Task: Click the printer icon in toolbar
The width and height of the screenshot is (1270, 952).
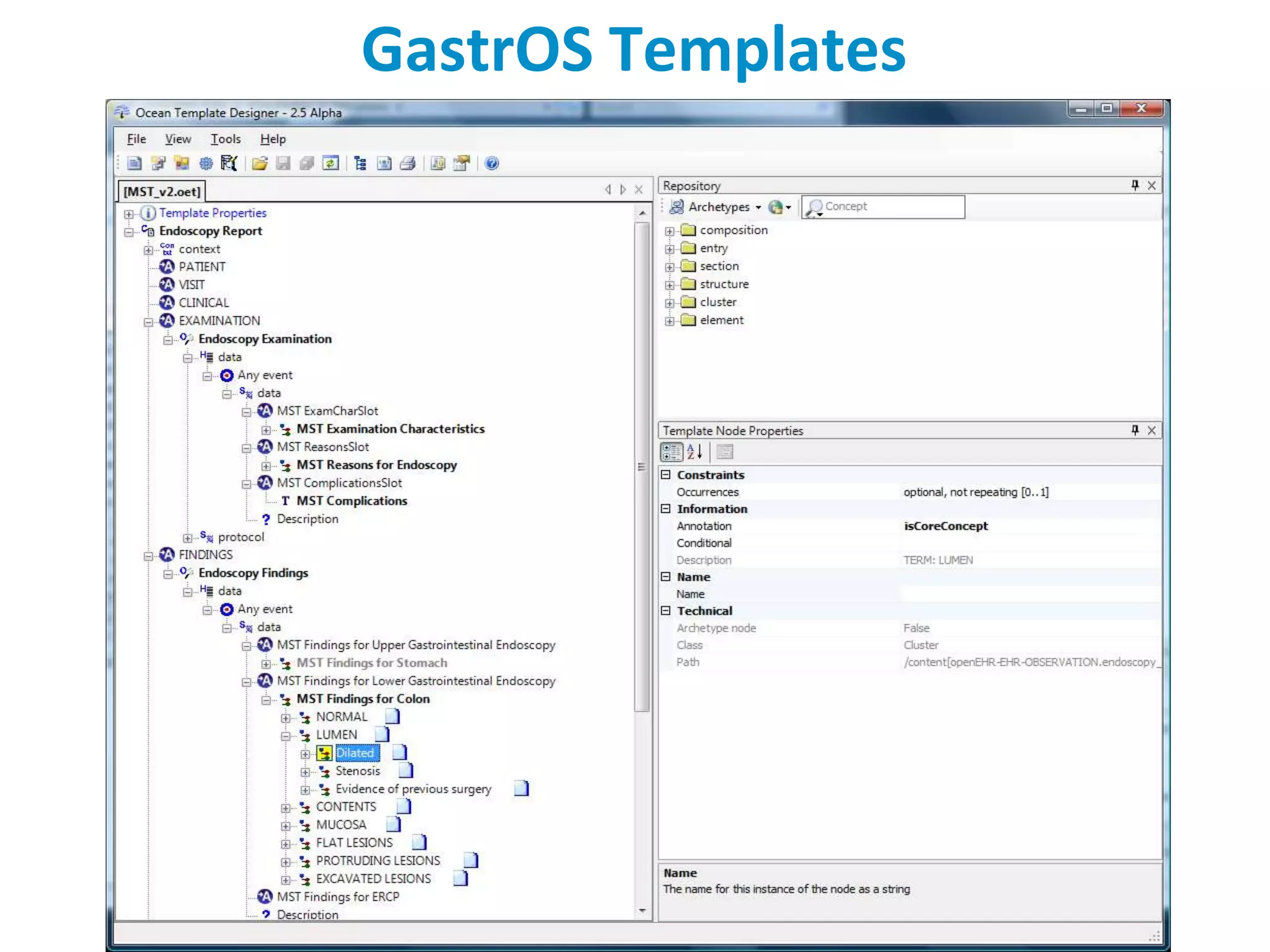Action: [407, 163]
